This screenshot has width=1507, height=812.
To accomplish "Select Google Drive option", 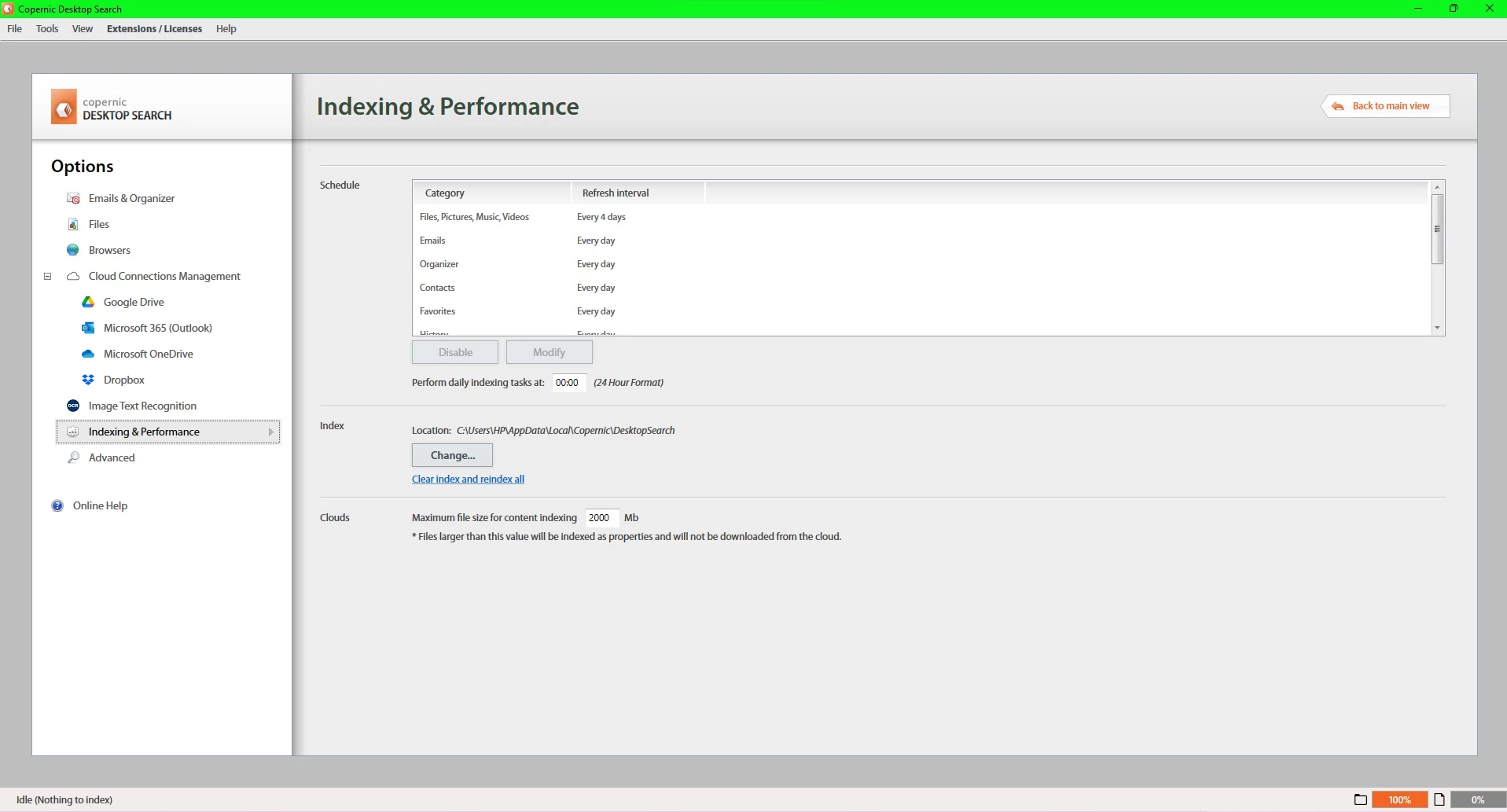I will (x=134, y=302).
